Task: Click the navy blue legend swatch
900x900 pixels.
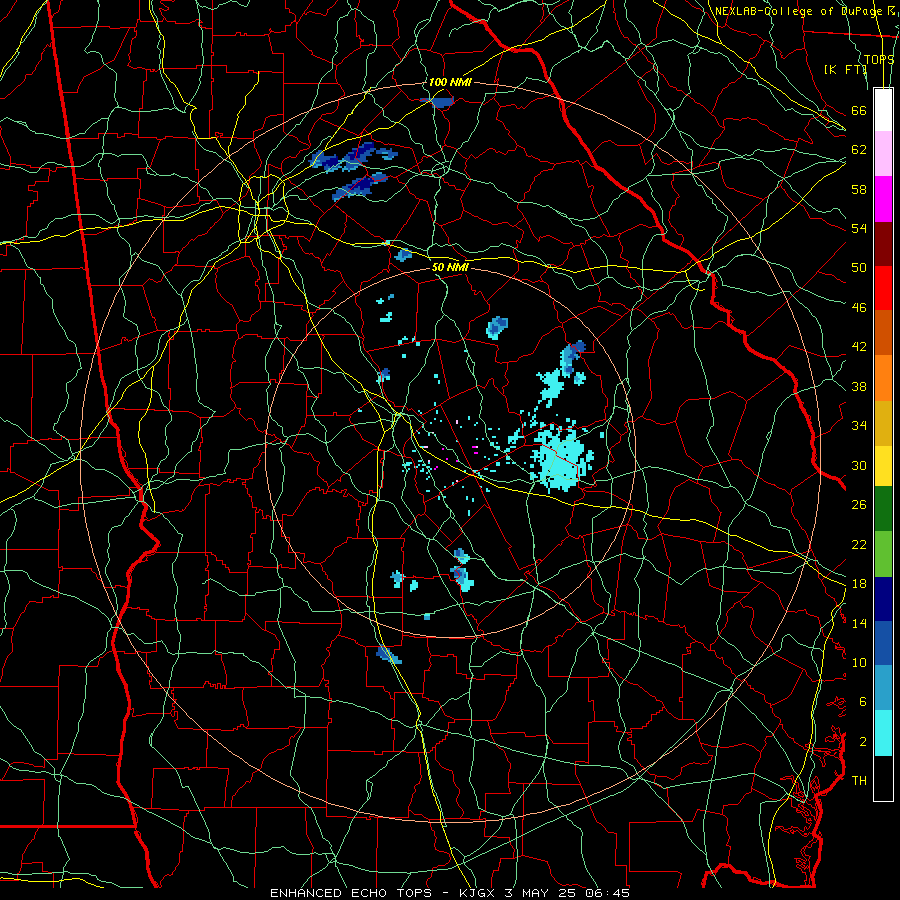Action: pyautogui.click(x=883, y=599)
